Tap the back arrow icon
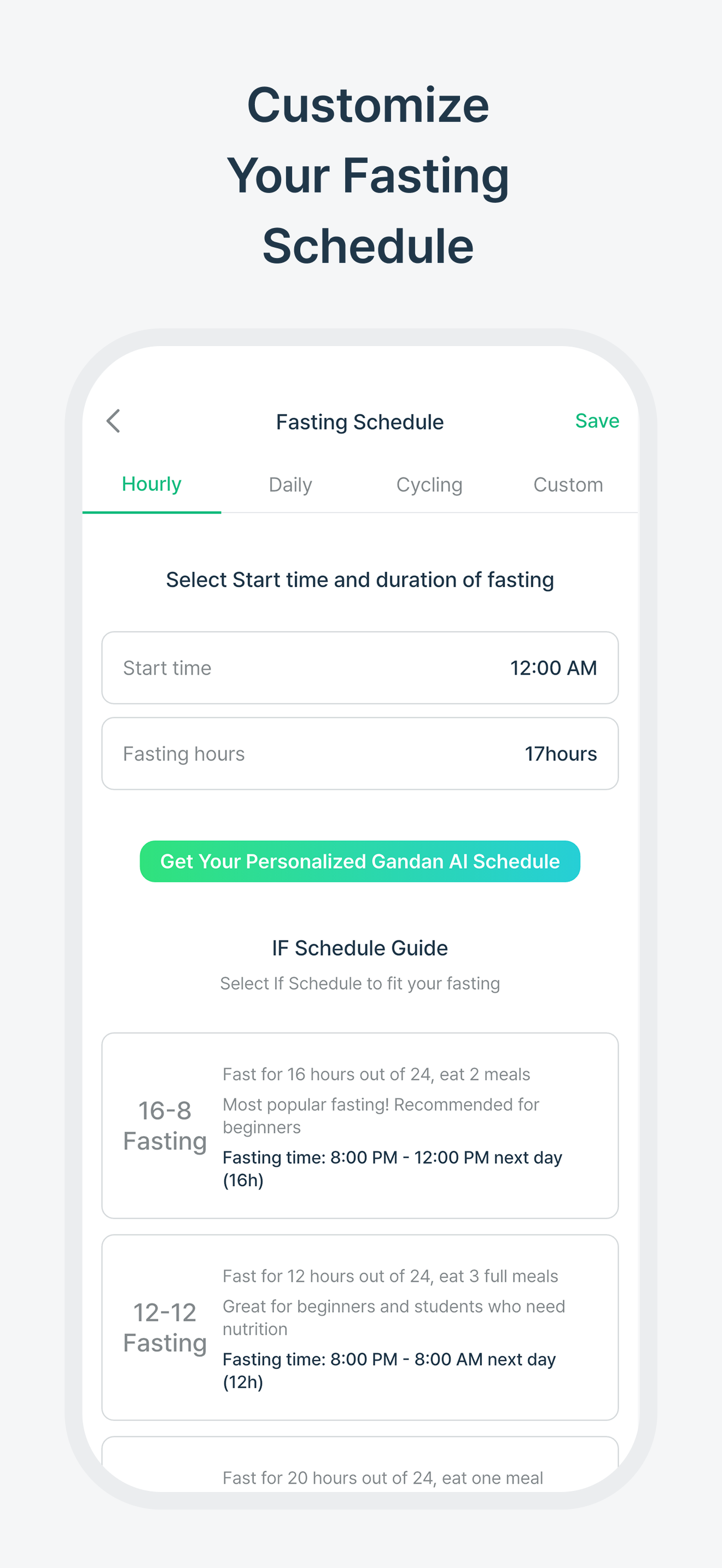The width and height of the screenshot is (722, 1568). (114, 421)
